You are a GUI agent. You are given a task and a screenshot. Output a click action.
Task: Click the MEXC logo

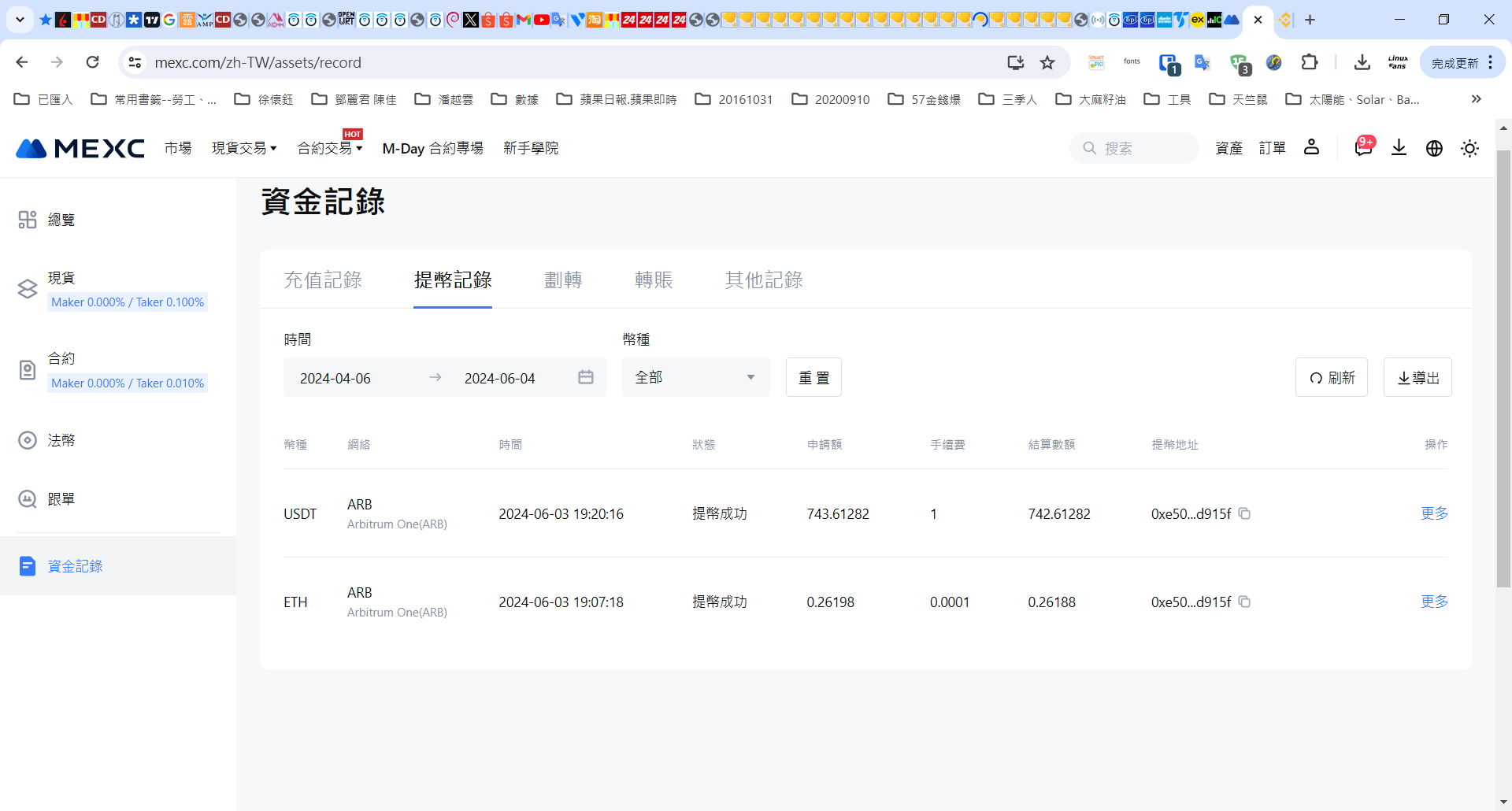tap(80, 148)
